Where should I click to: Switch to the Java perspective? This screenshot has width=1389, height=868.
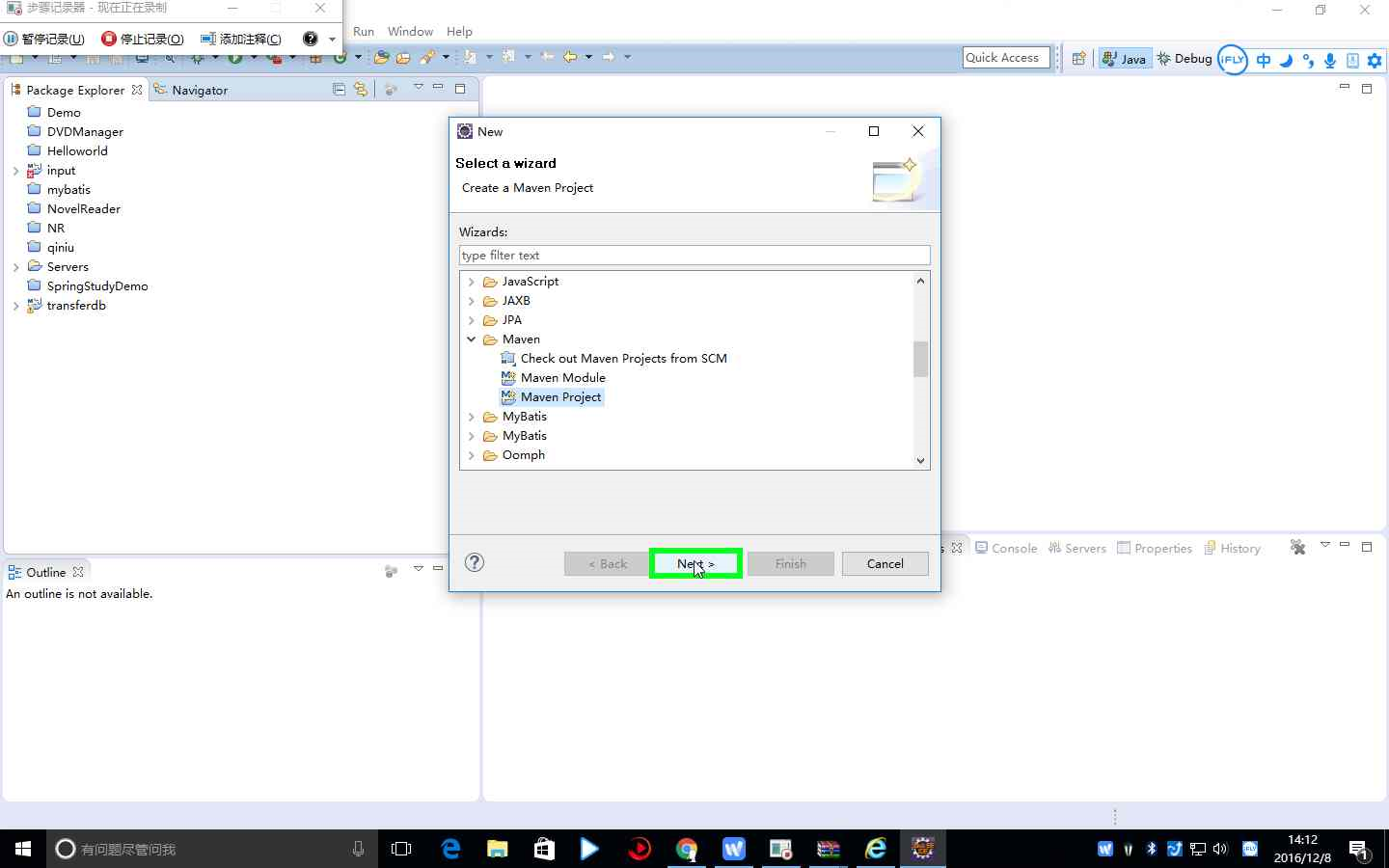(1125, 59)
